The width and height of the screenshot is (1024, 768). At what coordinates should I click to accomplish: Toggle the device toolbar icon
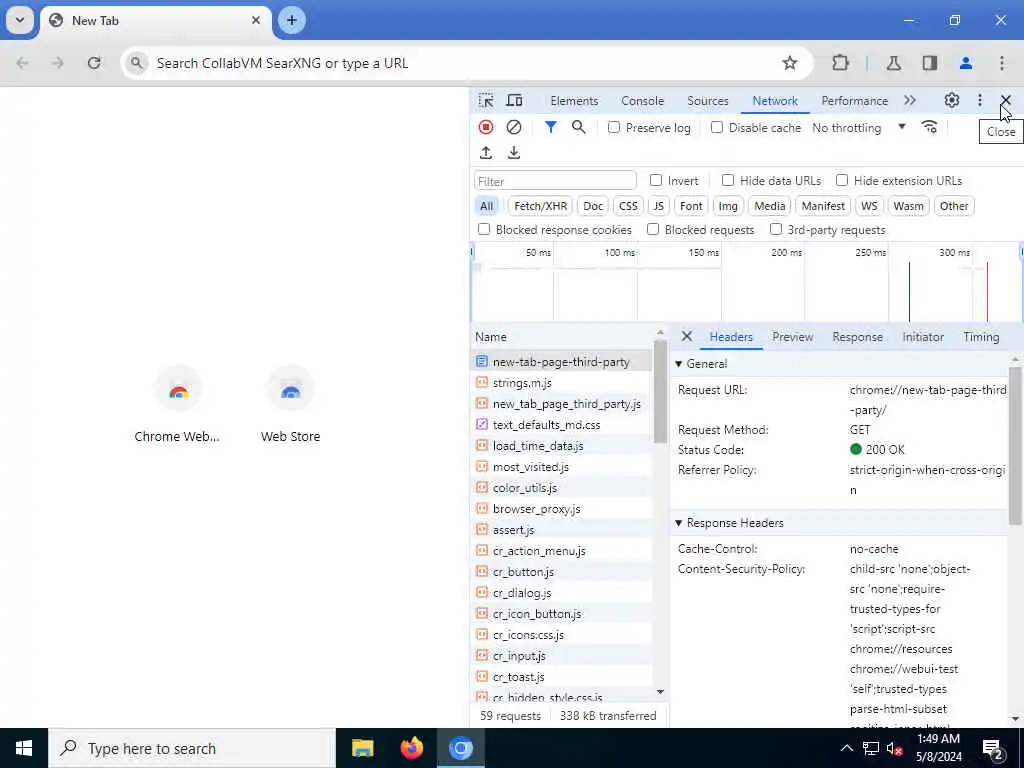[515, 101]
